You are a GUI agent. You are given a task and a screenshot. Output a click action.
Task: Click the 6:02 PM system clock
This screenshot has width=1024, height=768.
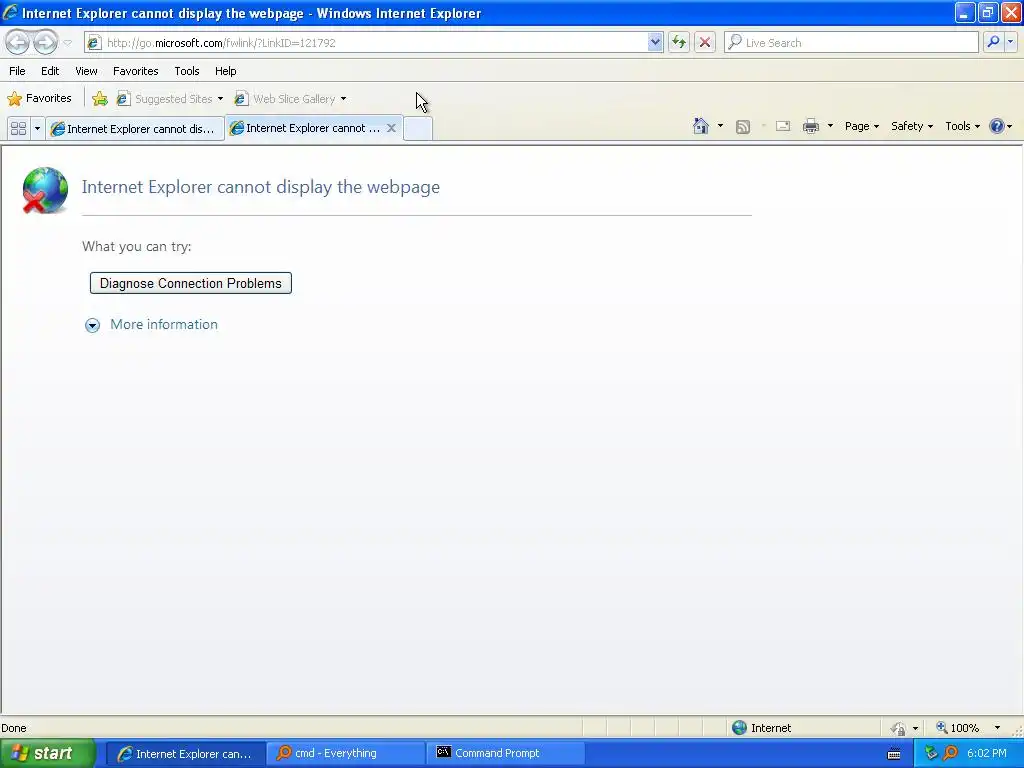tap(987, 754)
